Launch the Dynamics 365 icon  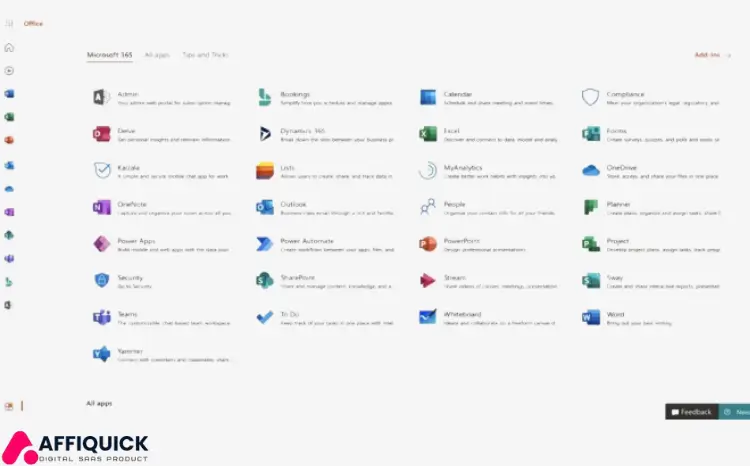[x=265, y=134]
